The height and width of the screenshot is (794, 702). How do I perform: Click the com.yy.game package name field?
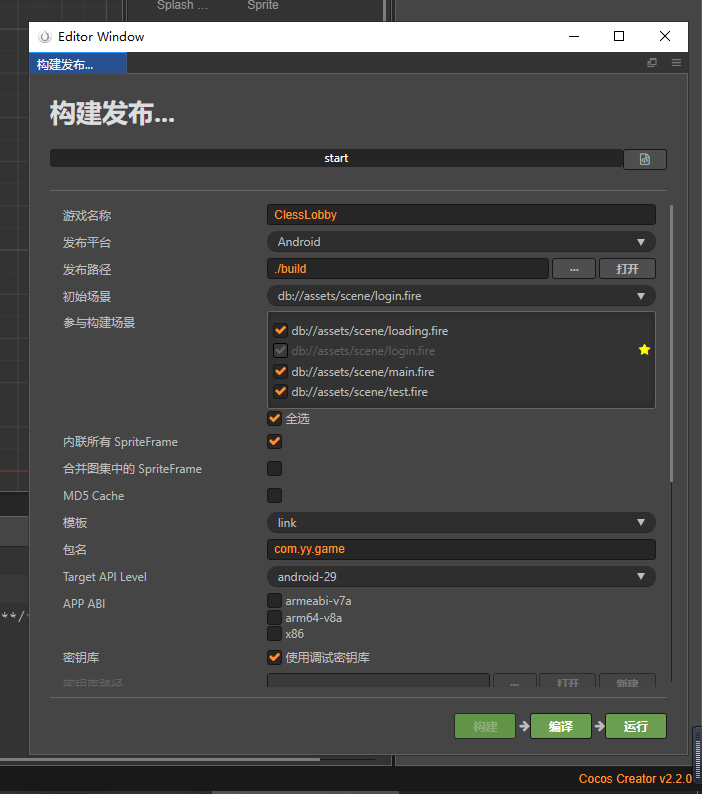click(x=461, y=549)
